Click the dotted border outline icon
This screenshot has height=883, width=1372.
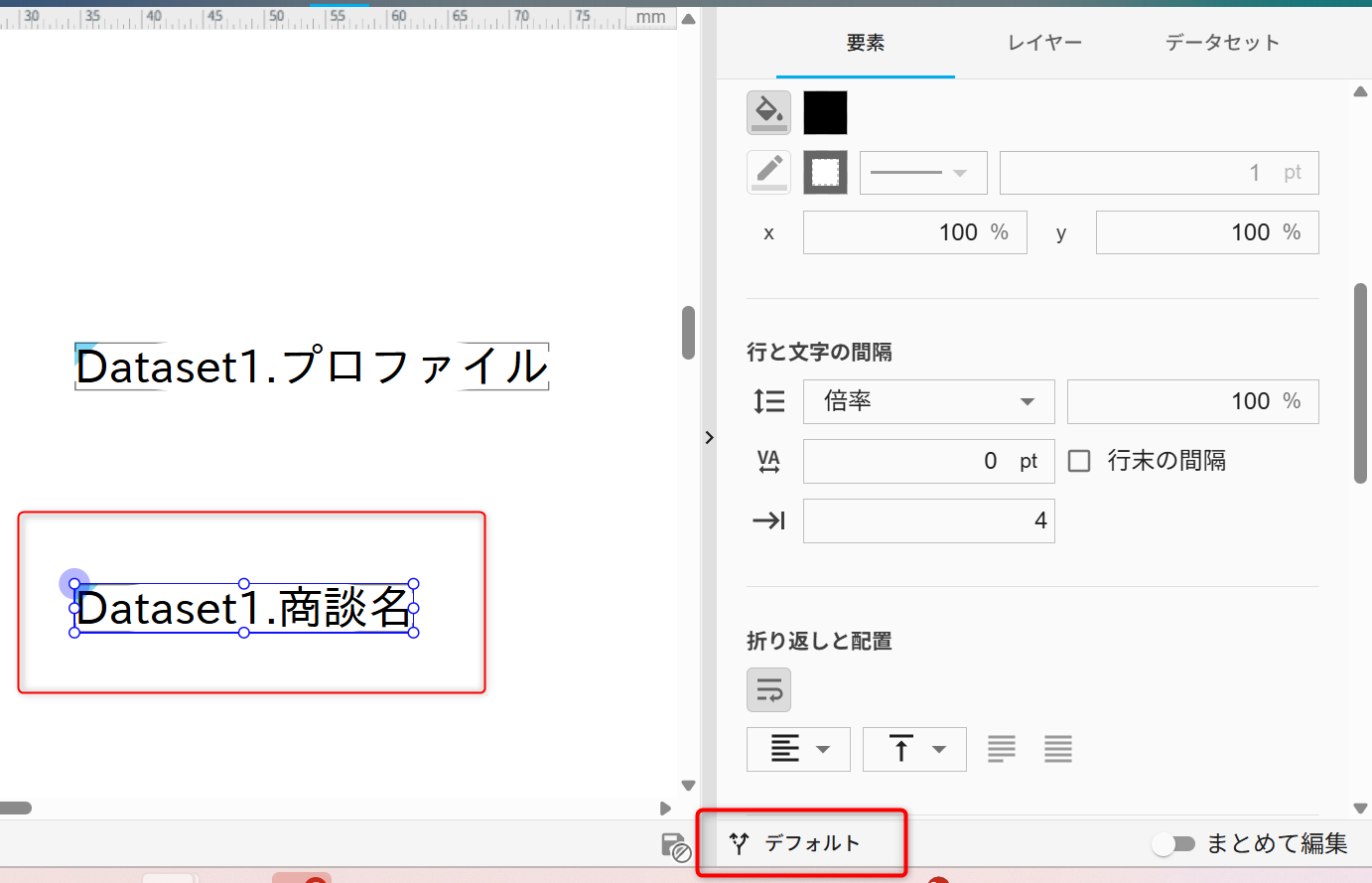[x=825, y=172]
